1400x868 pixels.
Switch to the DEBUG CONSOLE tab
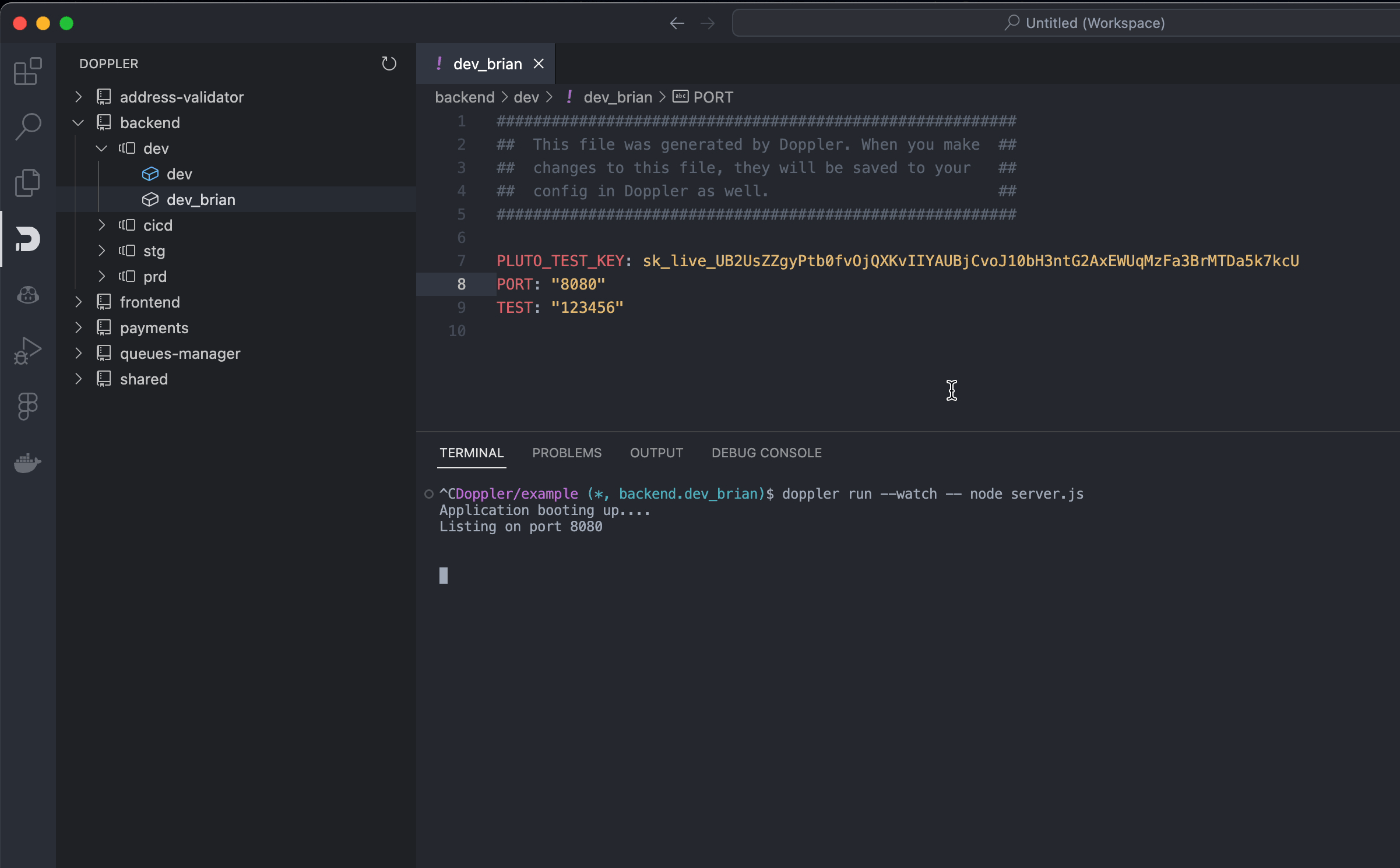pyautogui.click(x=766, y=453)
